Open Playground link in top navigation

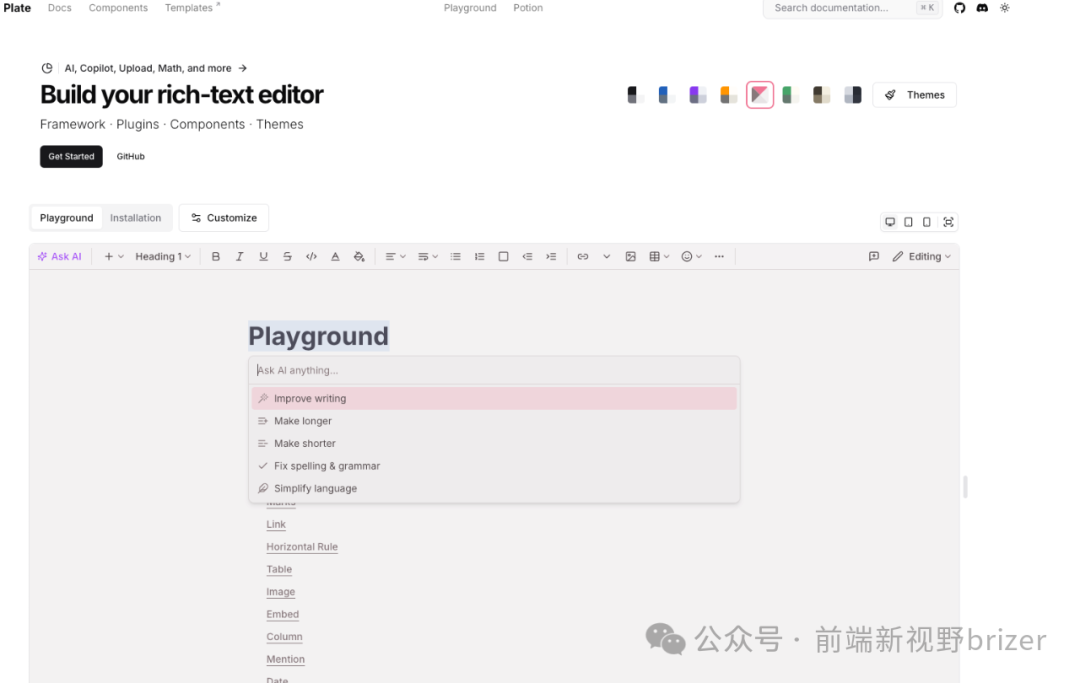[x=470, y=8]
